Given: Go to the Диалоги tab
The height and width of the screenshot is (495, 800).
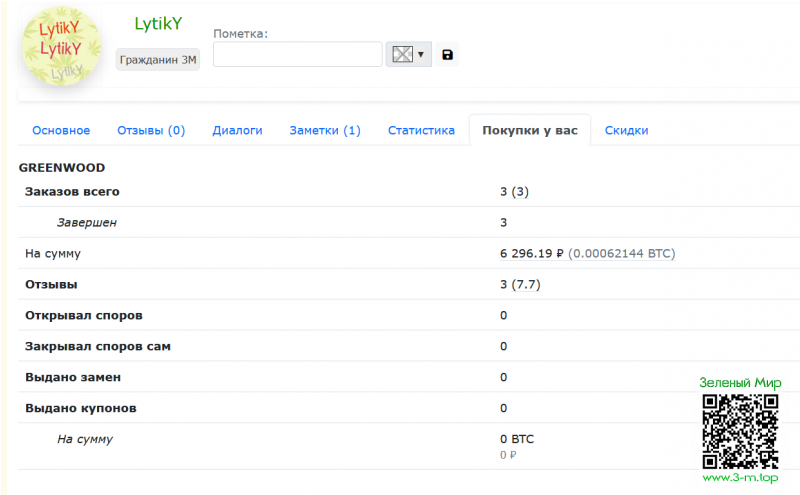Looking at the screenshot, I should click(237, 130).
